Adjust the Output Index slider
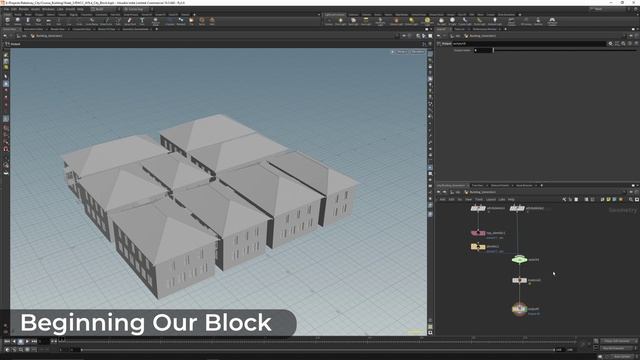Image resolution: width=640 pixels, height=360 pixels. 565,50
